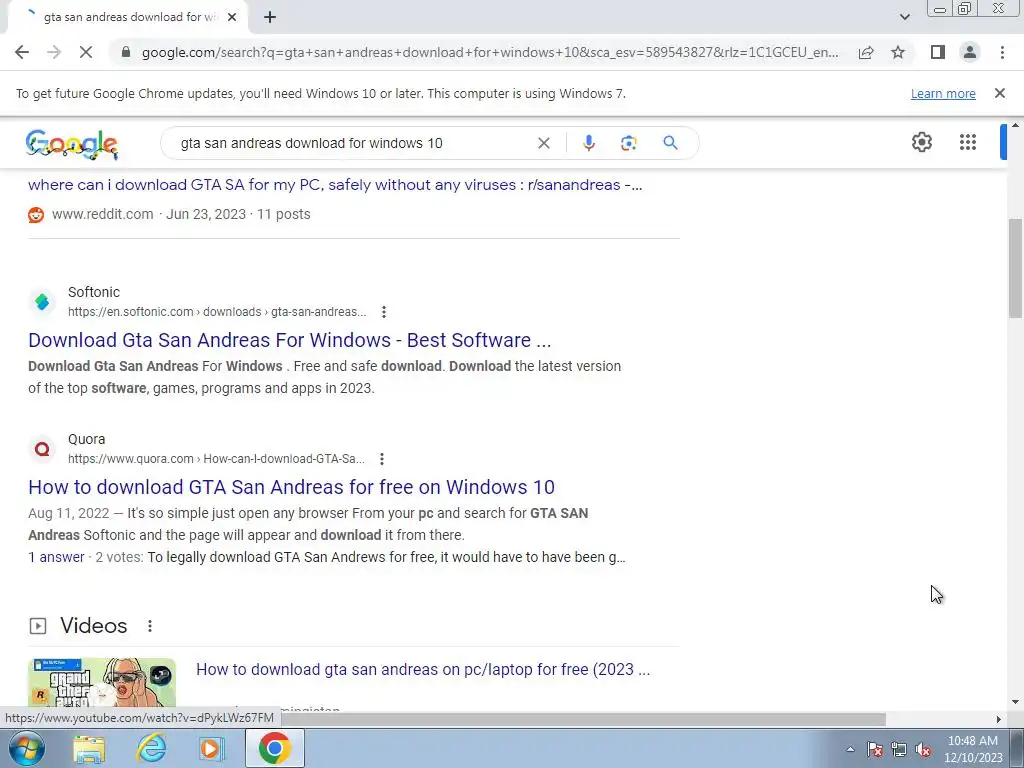Click scroll right arrow on horizontal scrollbar
The image size is (1024, 768).
pyautogui.click(x=999, y=719)
